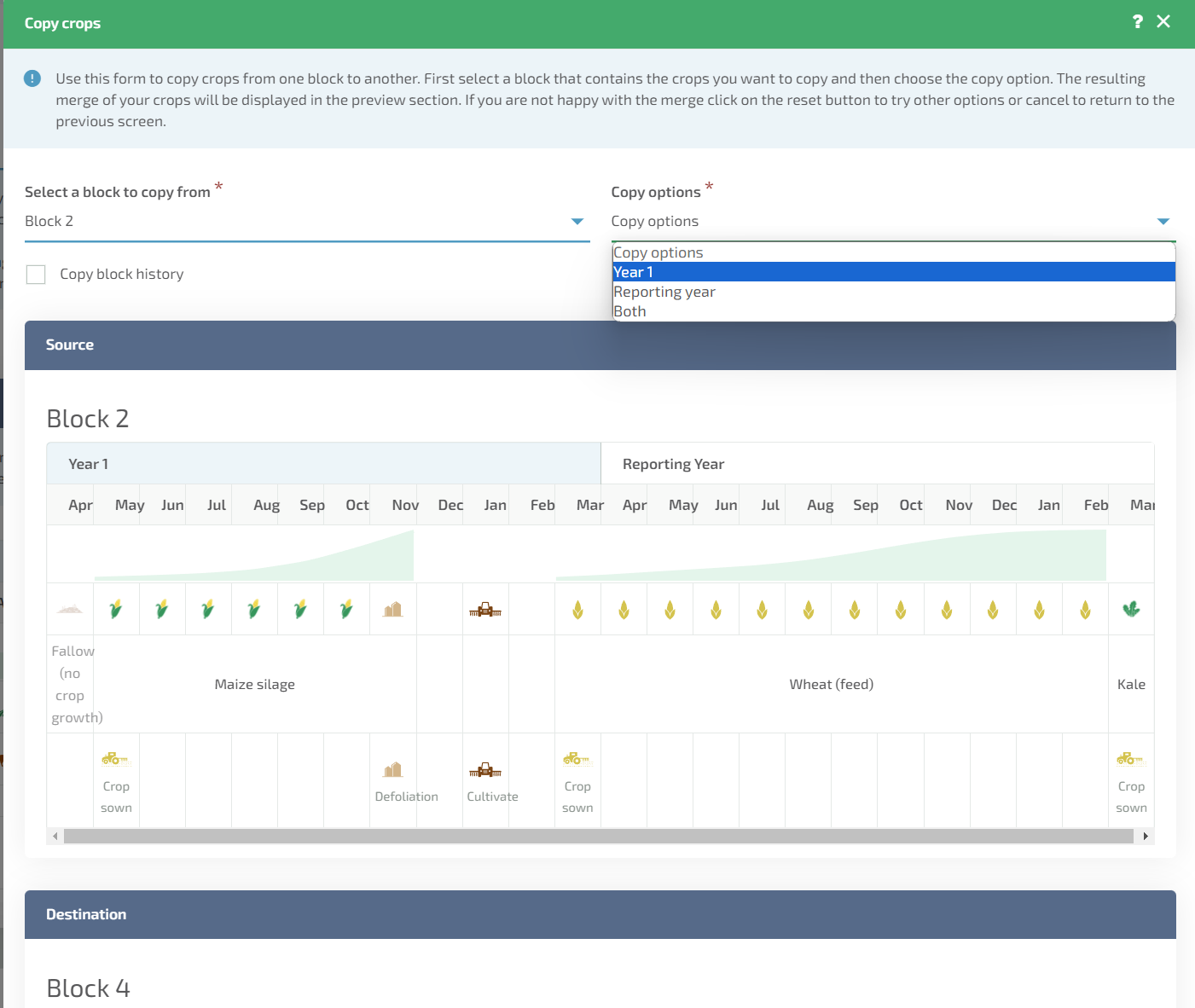1195x1008 pixels.
Task: Click the Kale crop label
Action: pyautogui.click(x=1131, y=684)
